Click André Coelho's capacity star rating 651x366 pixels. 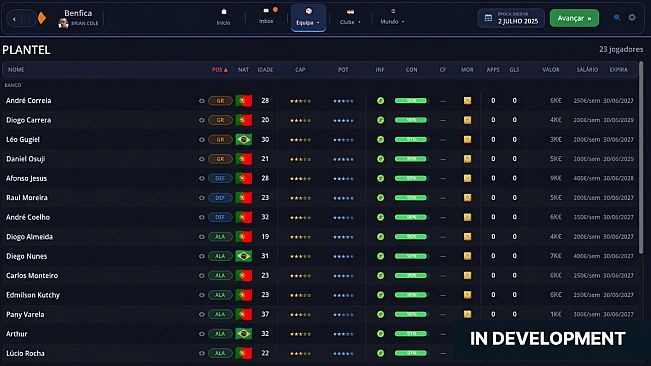[301, 217]
